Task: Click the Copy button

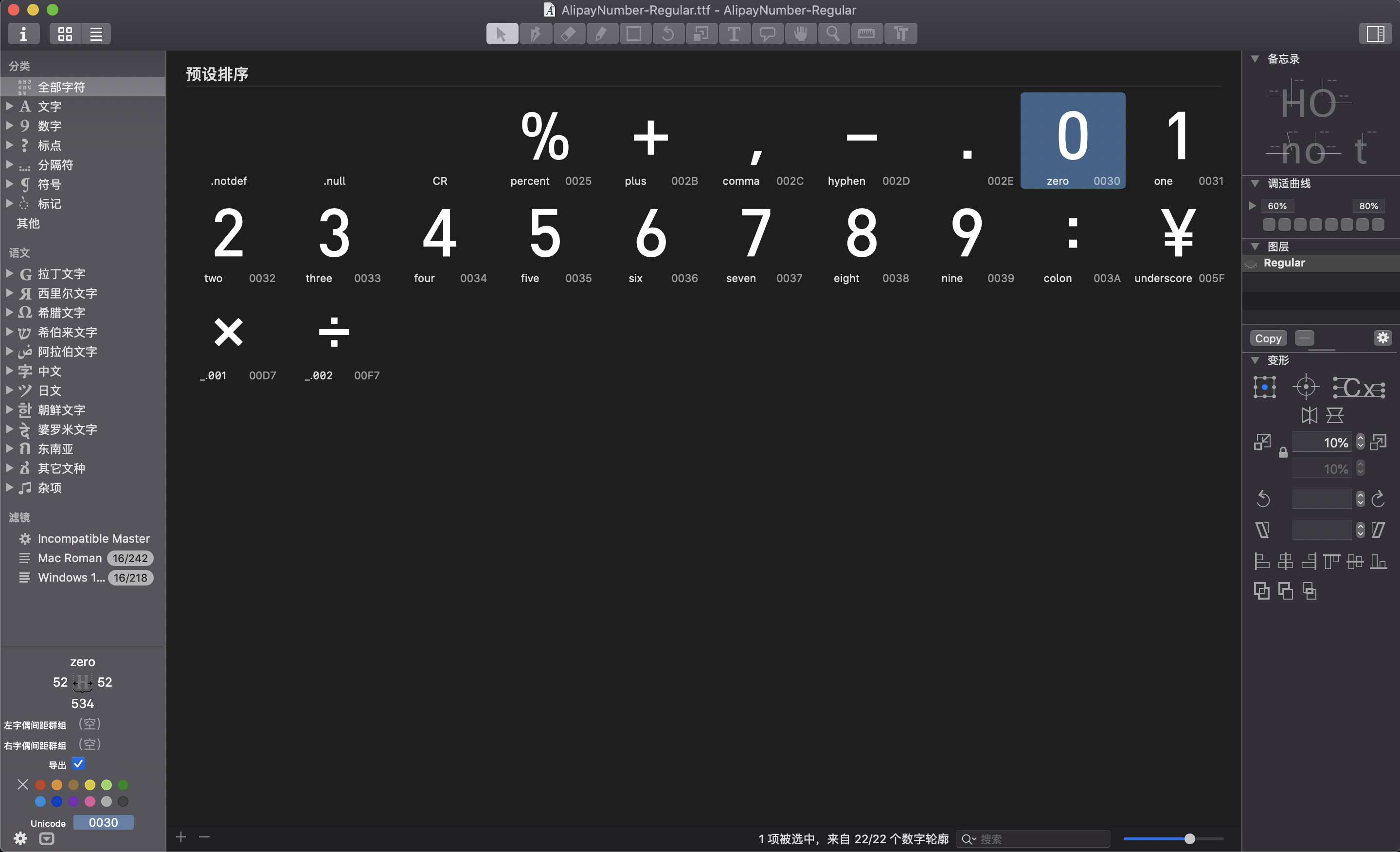Action: coord(1268,338)
